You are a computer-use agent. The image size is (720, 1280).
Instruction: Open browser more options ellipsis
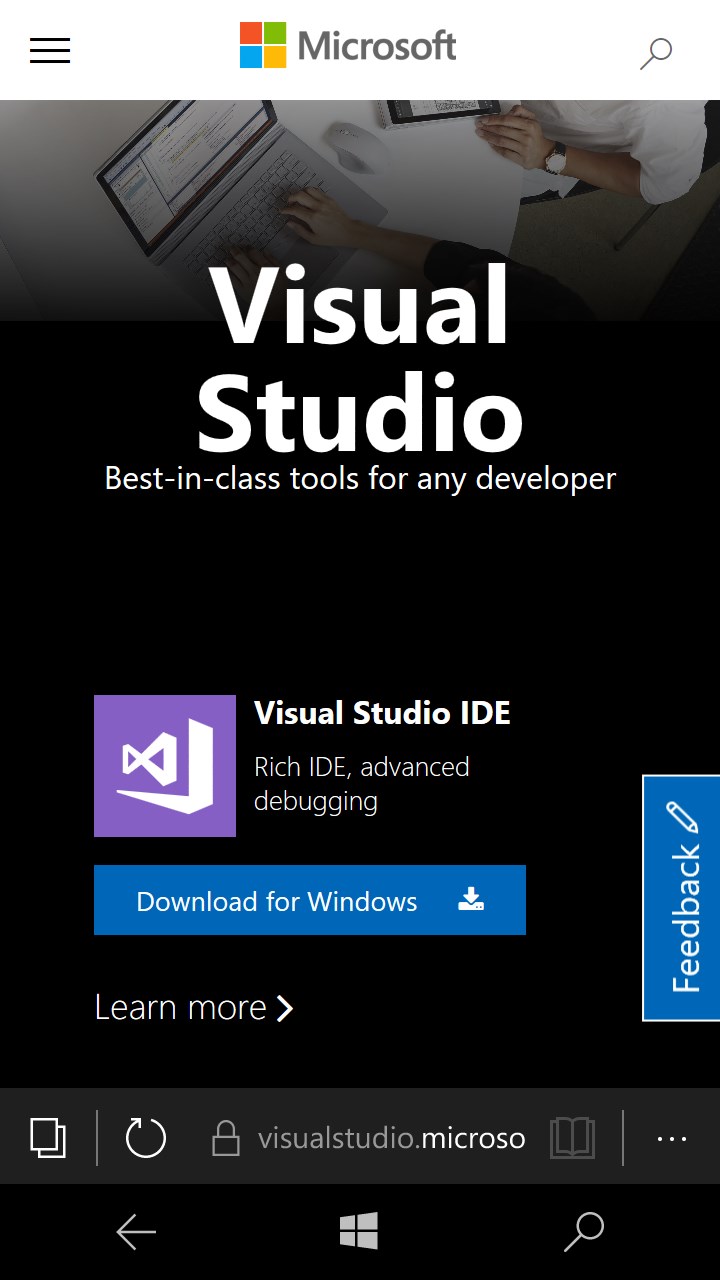(x=671, y=1138)
